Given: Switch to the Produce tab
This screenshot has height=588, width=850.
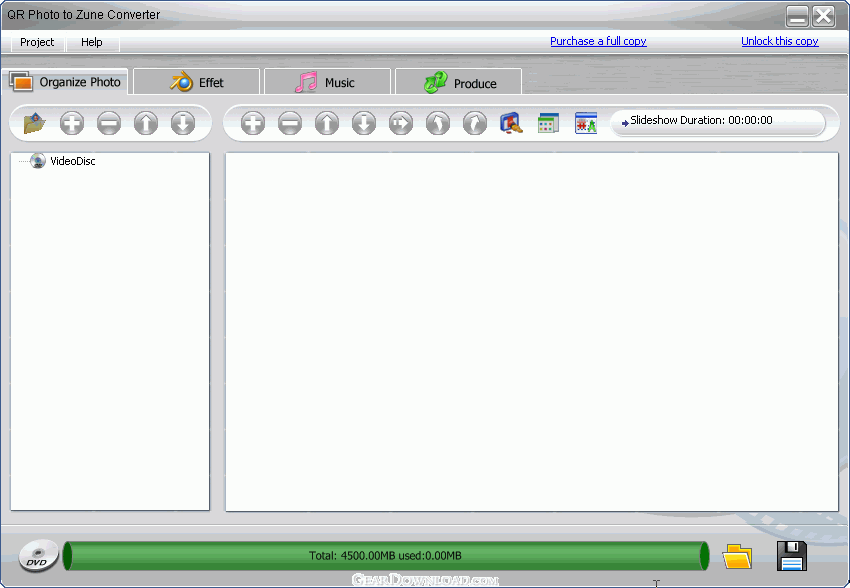Looking at the screenshot, I should 459,83.
